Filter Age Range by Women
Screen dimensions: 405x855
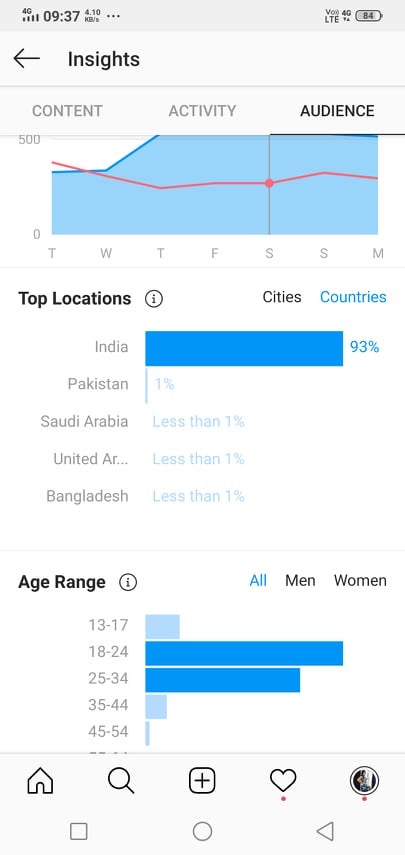(360, 581)
